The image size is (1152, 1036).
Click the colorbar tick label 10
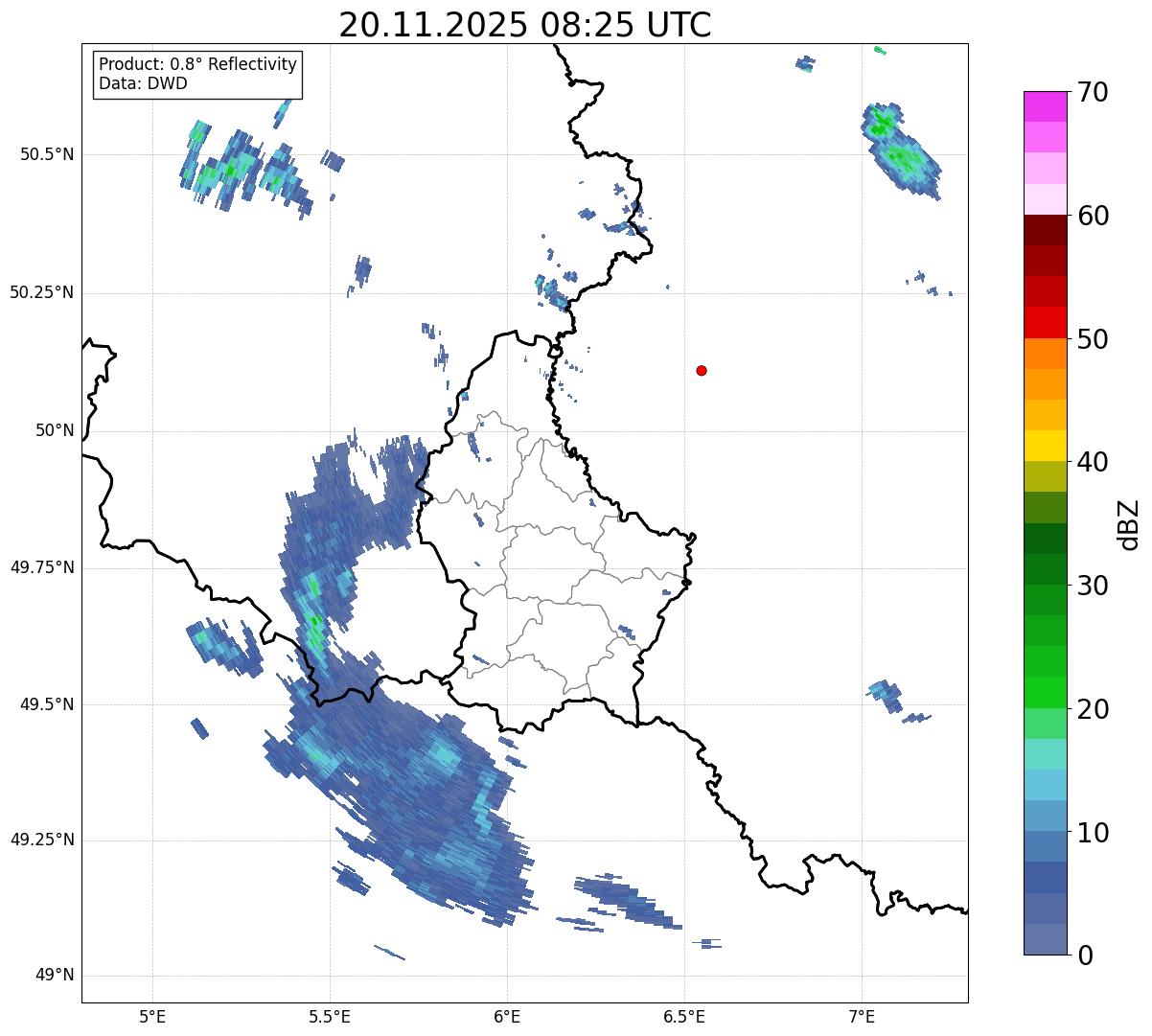click(x=1092, y=833)
